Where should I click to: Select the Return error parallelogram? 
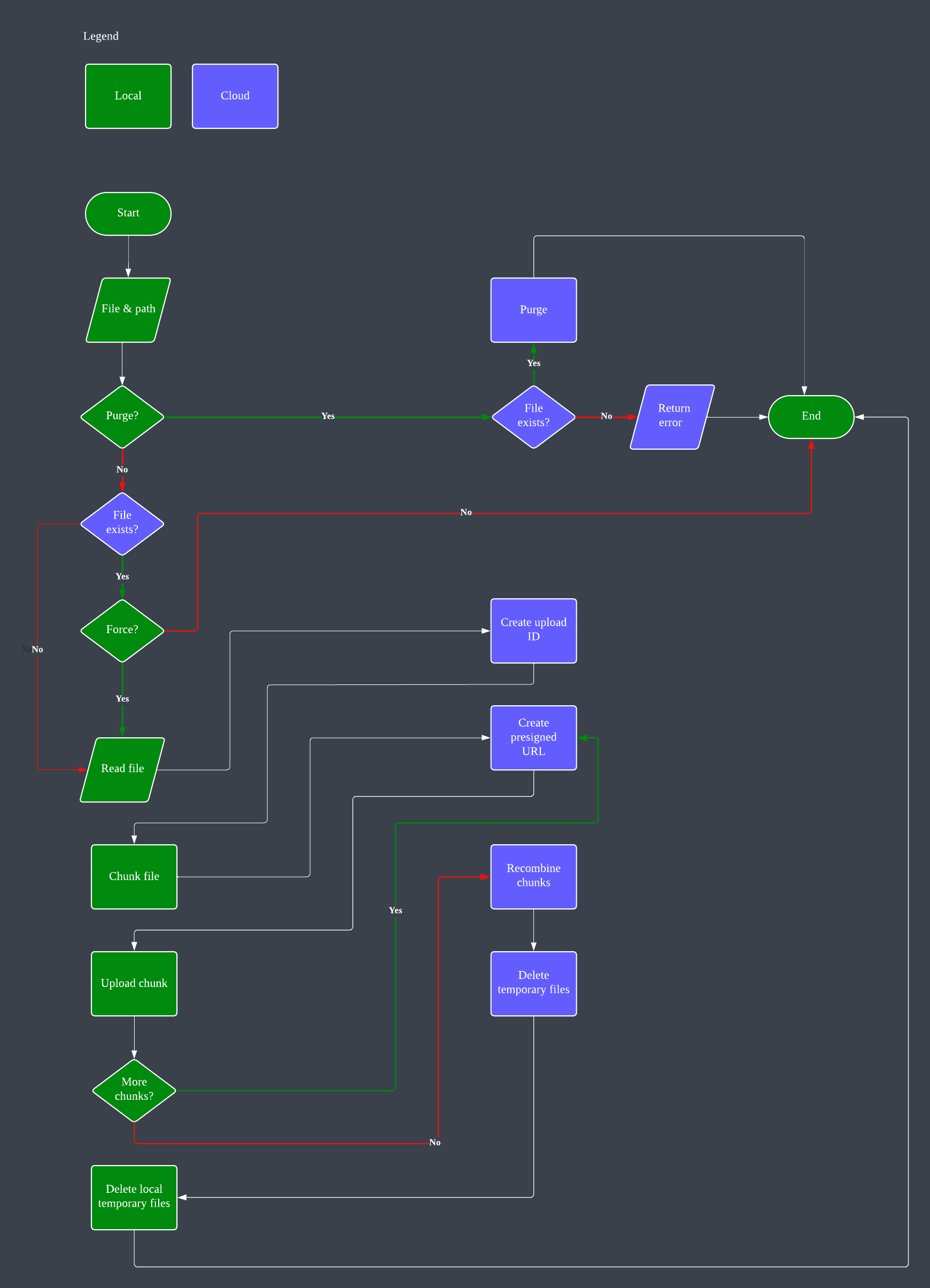pyautogui.click(x=671, y=416)
